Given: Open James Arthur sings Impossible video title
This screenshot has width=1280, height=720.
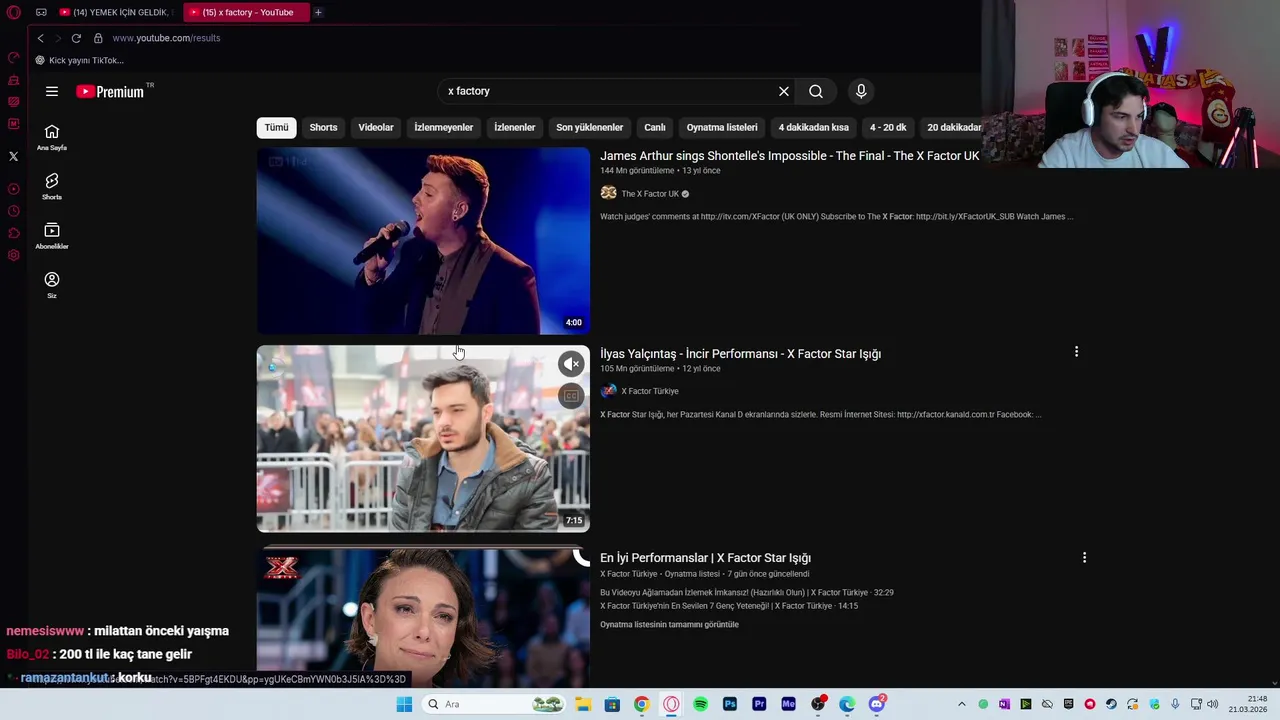Looking at the screenshot, I should point(789,156).
